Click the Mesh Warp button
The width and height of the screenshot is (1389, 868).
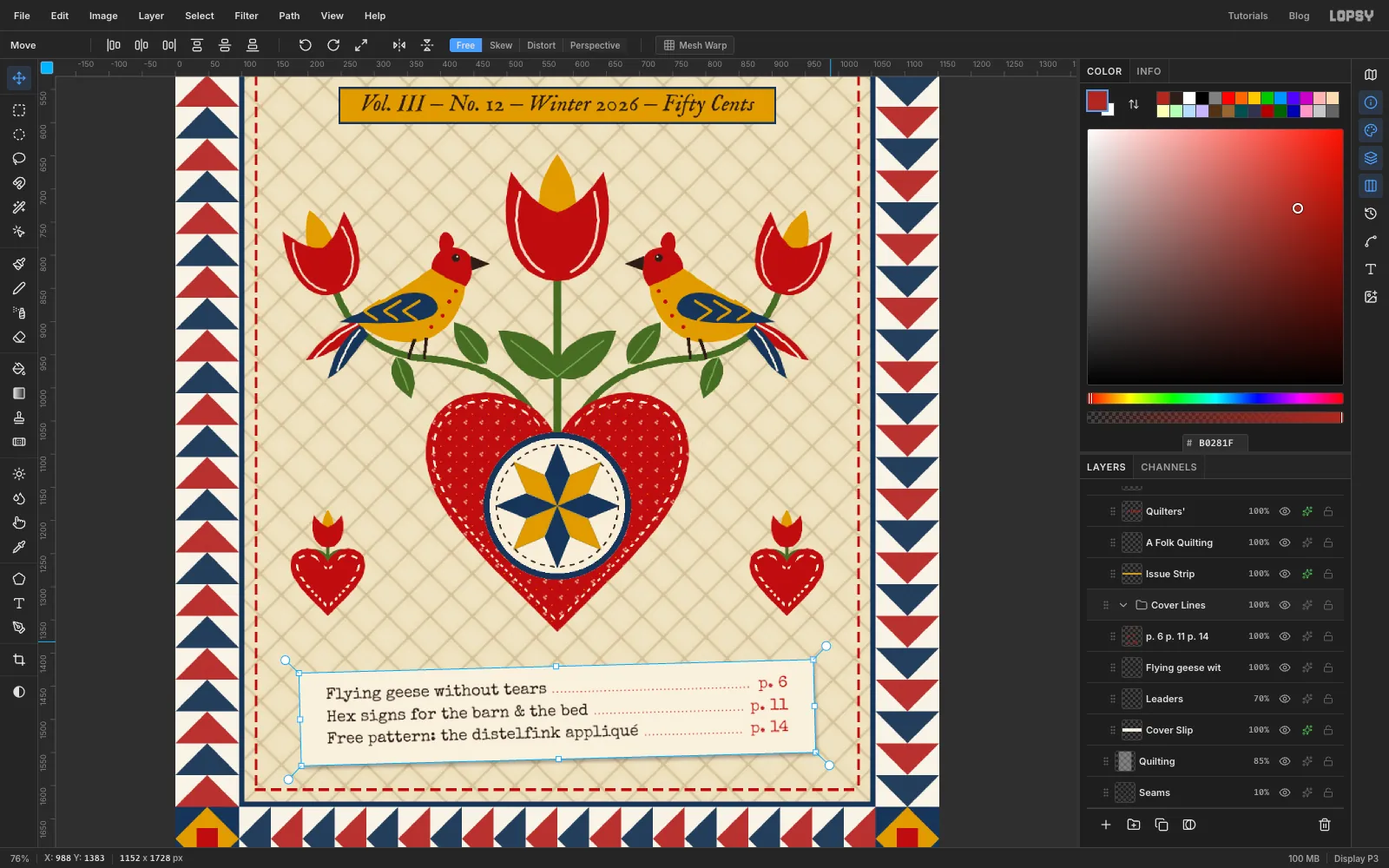[695, 45]
